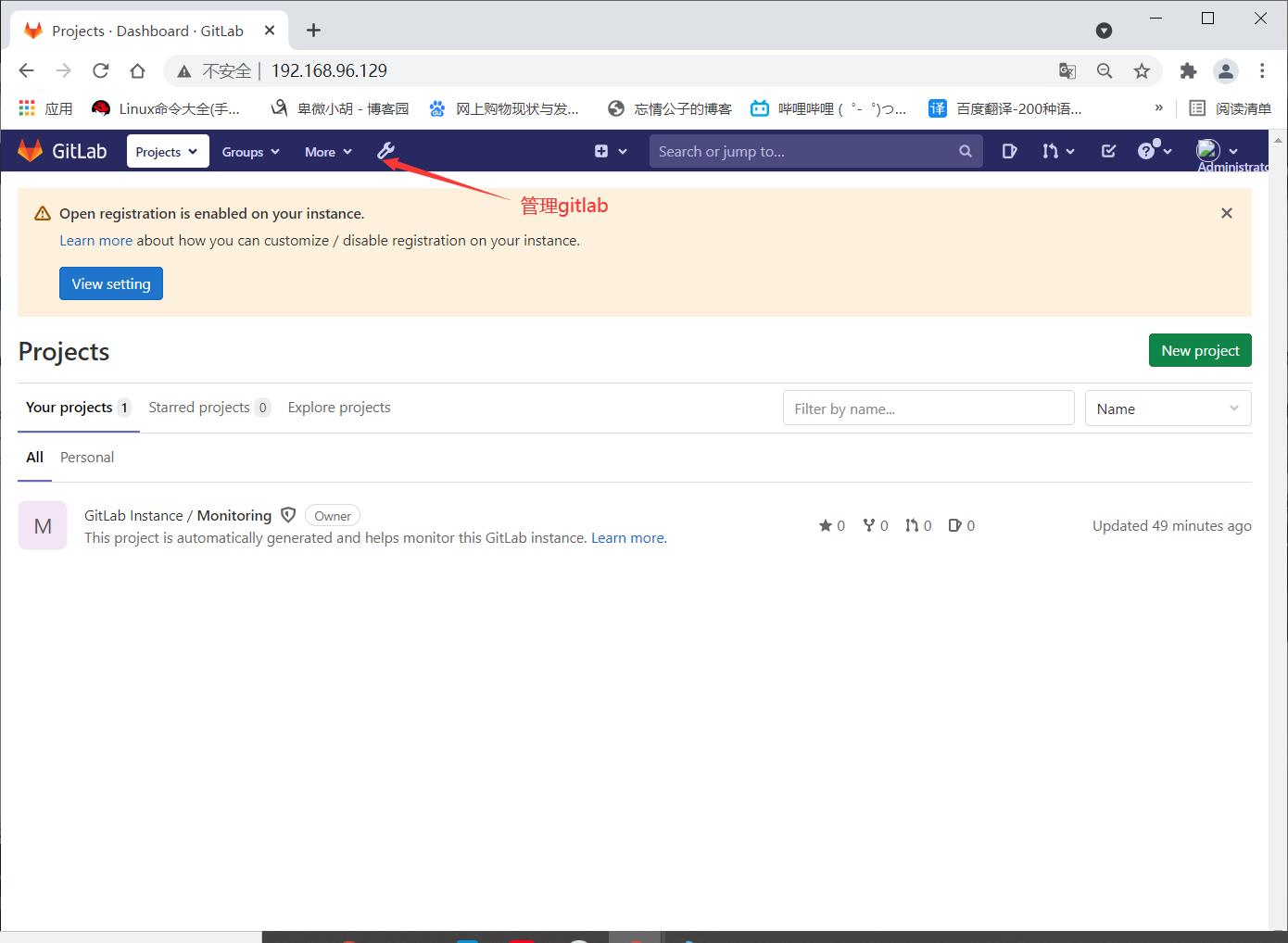Expand the hidden bookmarks overflow chevron
The width and height of the screenshot is (1288, 943).
click(x=1158, y=107)
